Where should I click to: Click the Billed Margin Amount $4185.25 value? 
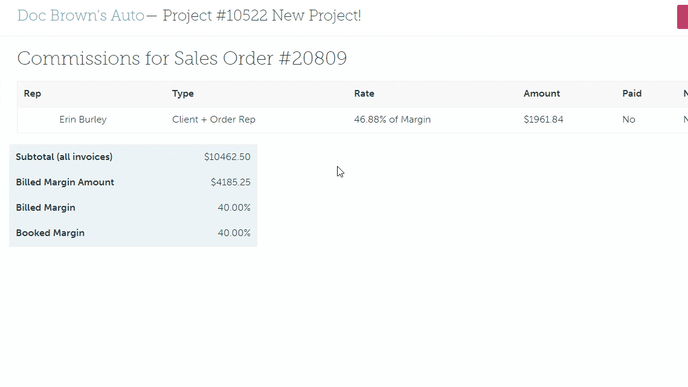tap(230, 182)
